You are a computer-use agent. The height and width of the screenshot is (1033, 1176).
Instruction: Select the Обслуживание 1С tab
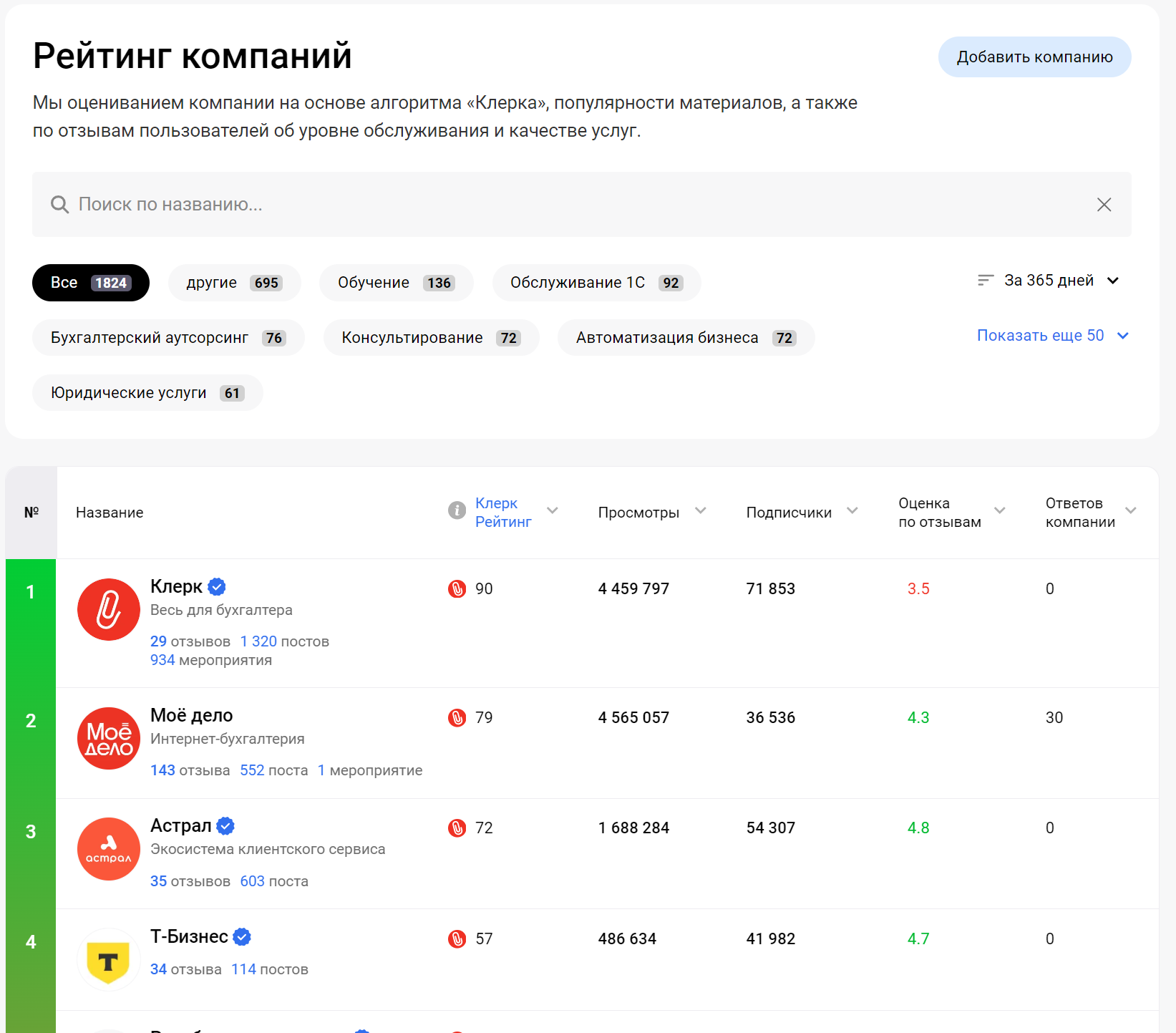click(x=596, y=283)
